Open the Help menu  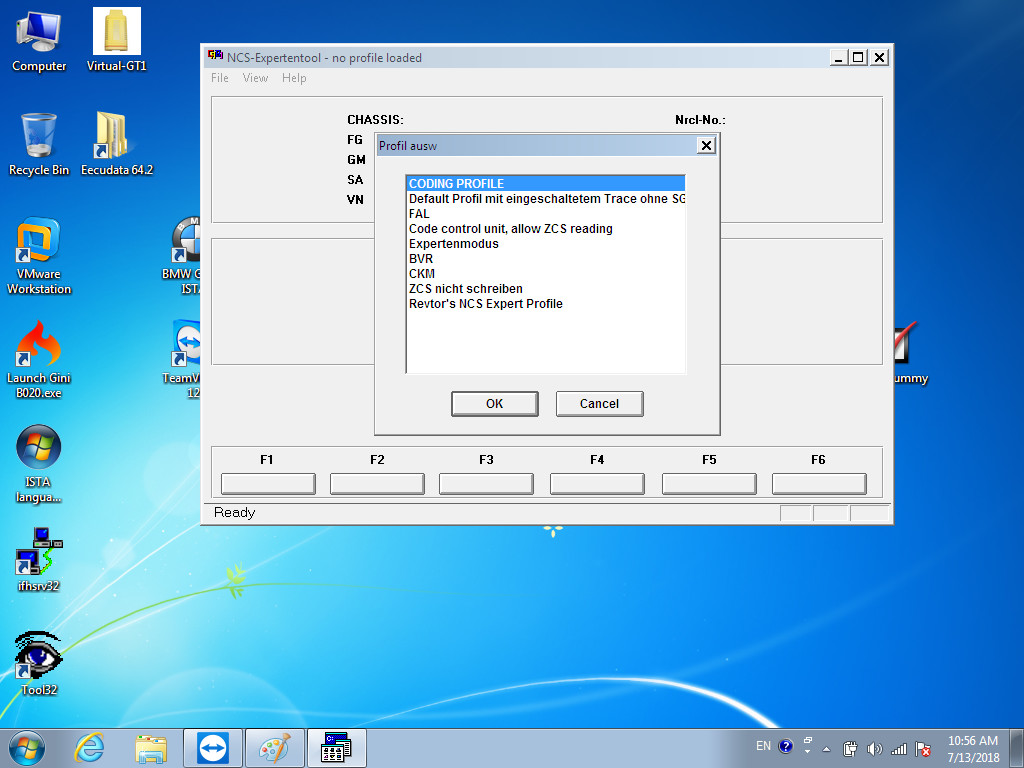click(294, 78)
